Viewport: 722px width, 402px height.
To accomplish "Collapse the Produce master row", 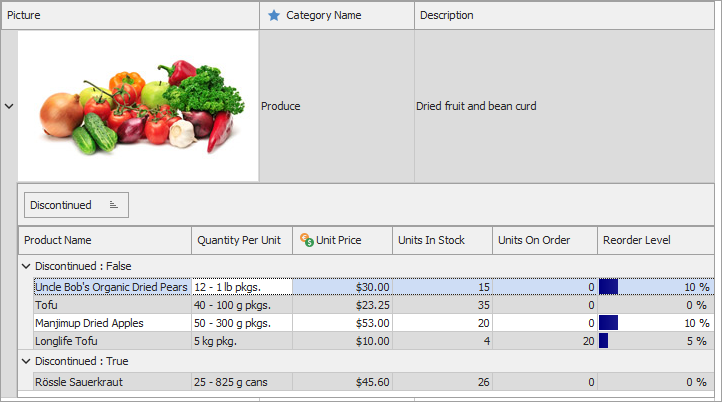I will click(x=9, y=106).
